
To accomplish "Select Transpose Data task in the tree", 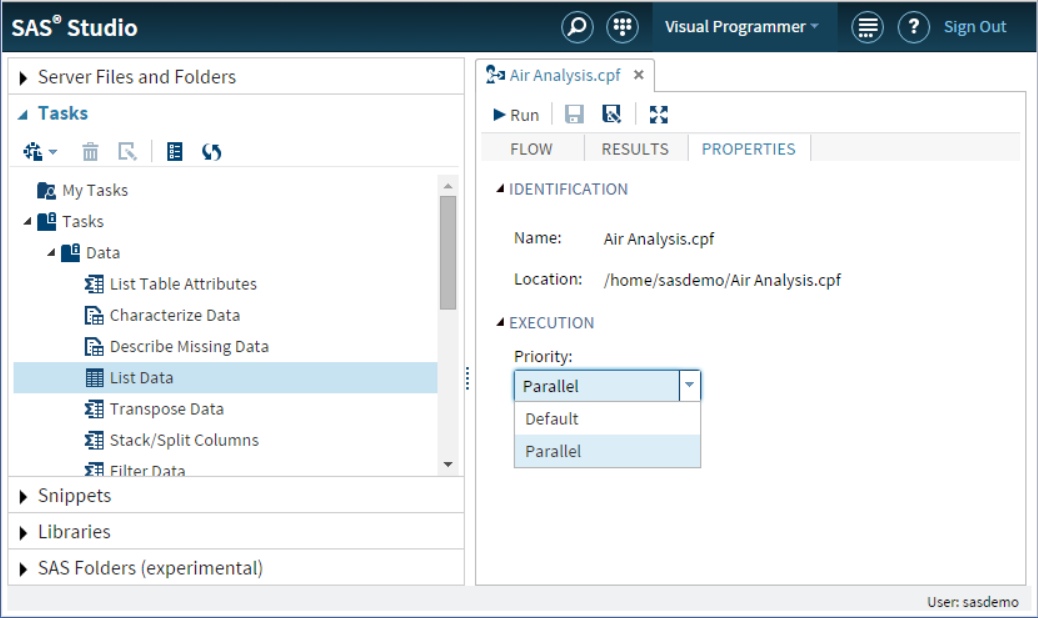I will click(166, 409).
